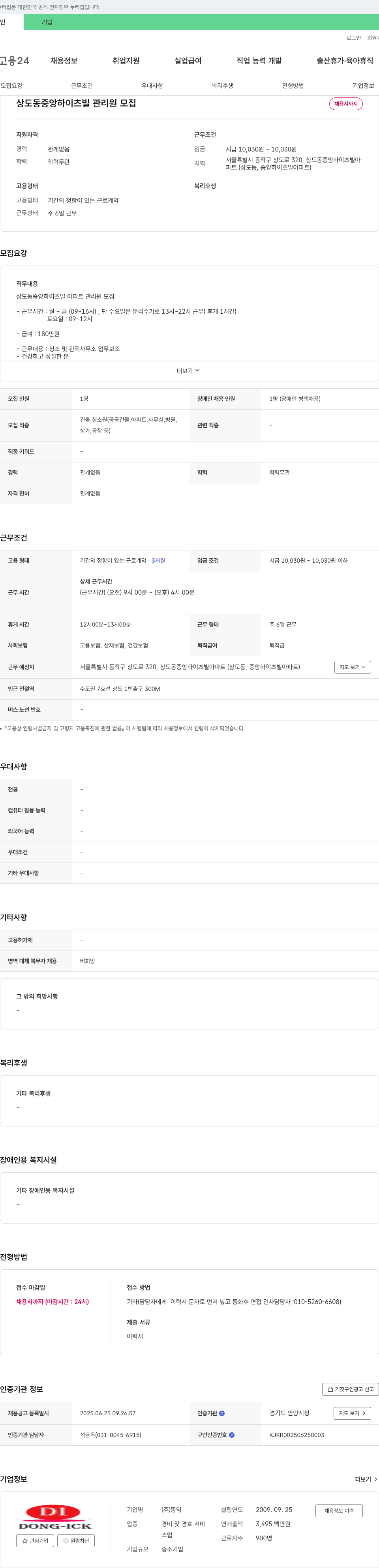Jump to the 우대사항 section tab
379x1568 pixels.
152,86
